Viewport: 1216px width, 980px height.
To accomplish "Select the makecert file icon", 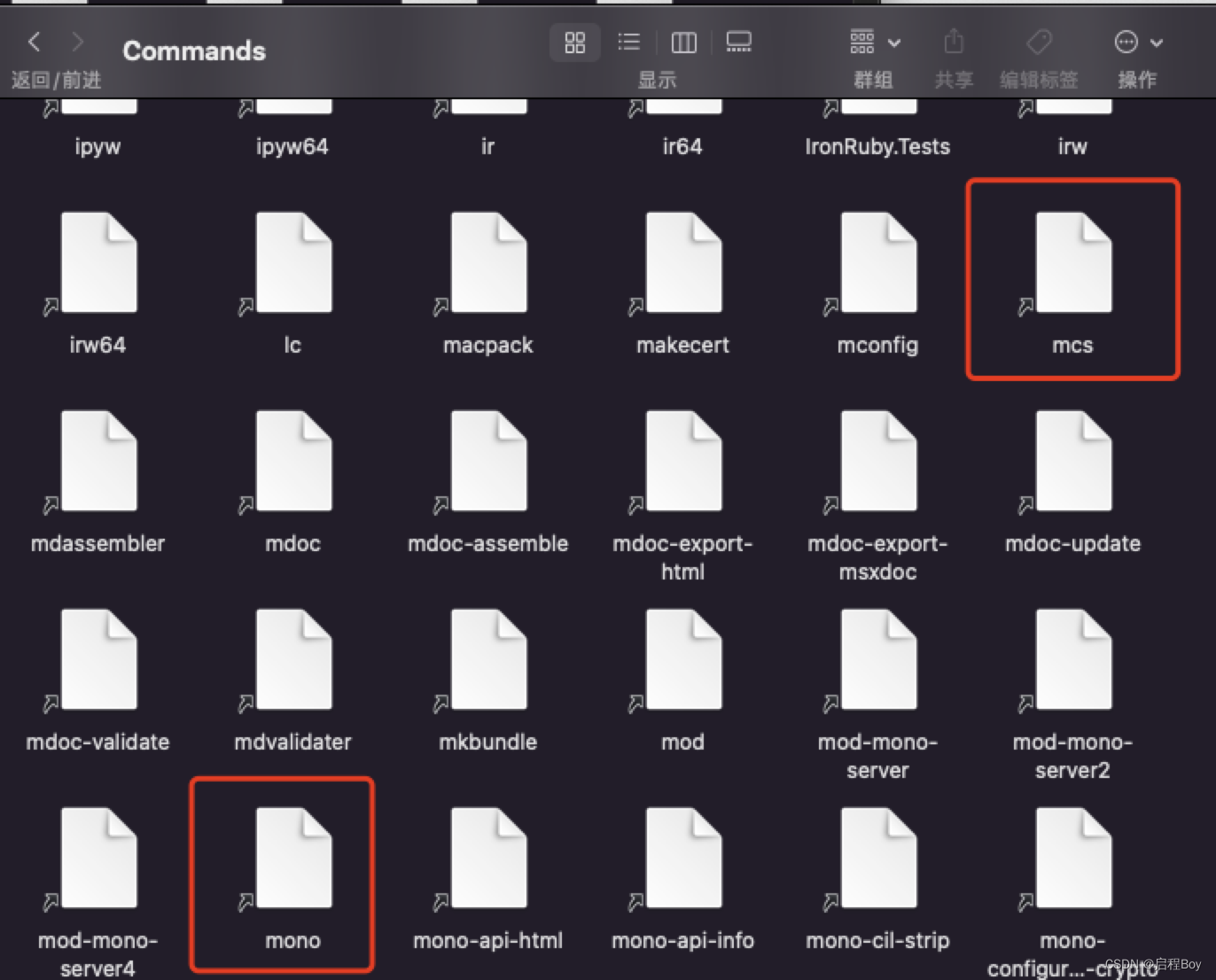I will point(683,262).
